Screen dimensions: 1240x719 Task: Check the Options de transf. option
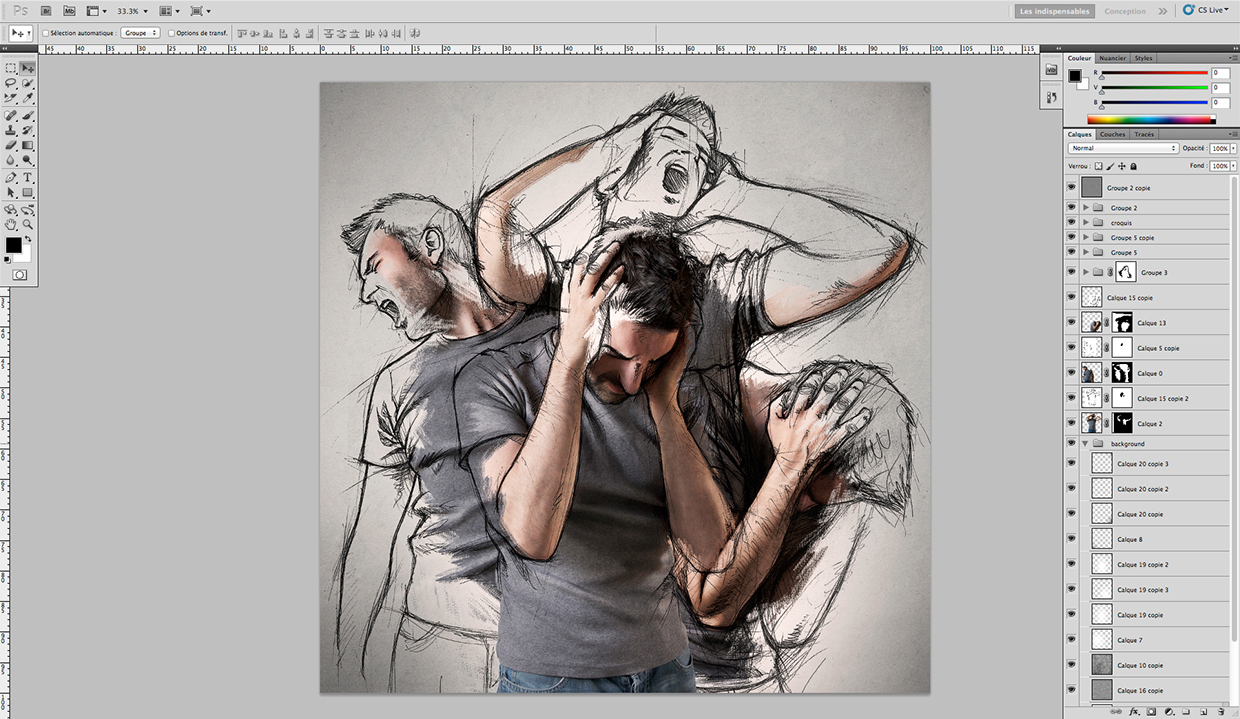(171, 32)
